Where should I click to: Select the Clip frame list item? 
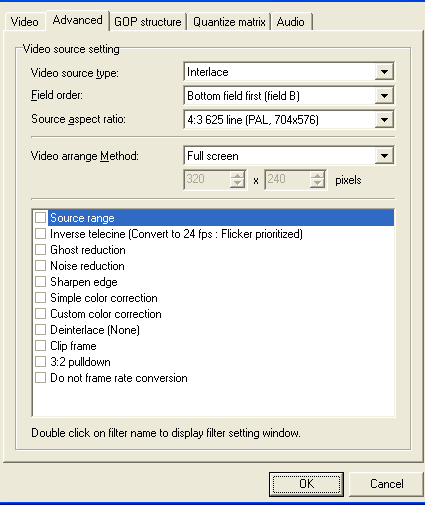[x=73, y=346]
